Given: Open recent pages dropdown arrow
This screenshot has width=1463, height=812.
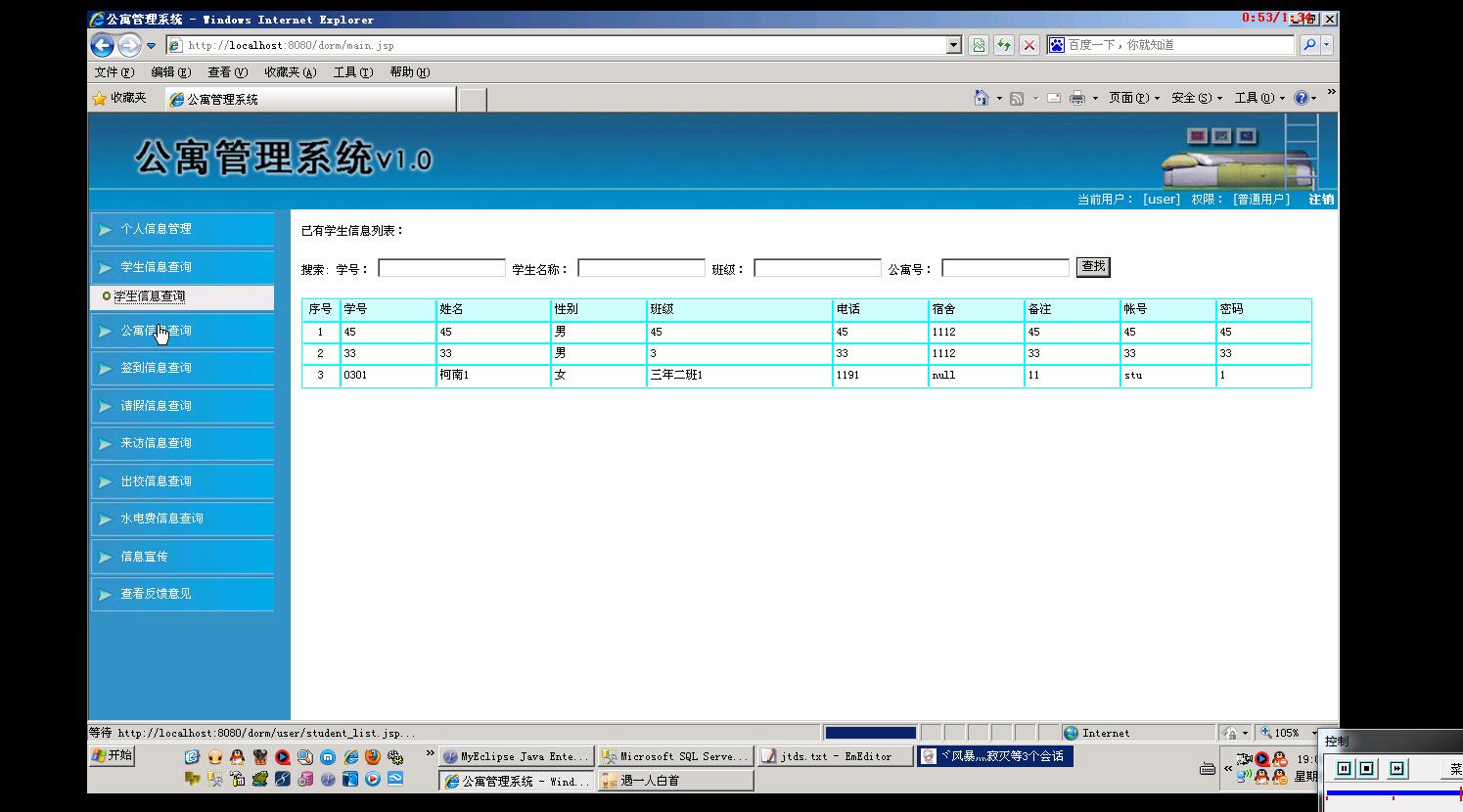Looking at the screenshot, I should pos(151,46).
